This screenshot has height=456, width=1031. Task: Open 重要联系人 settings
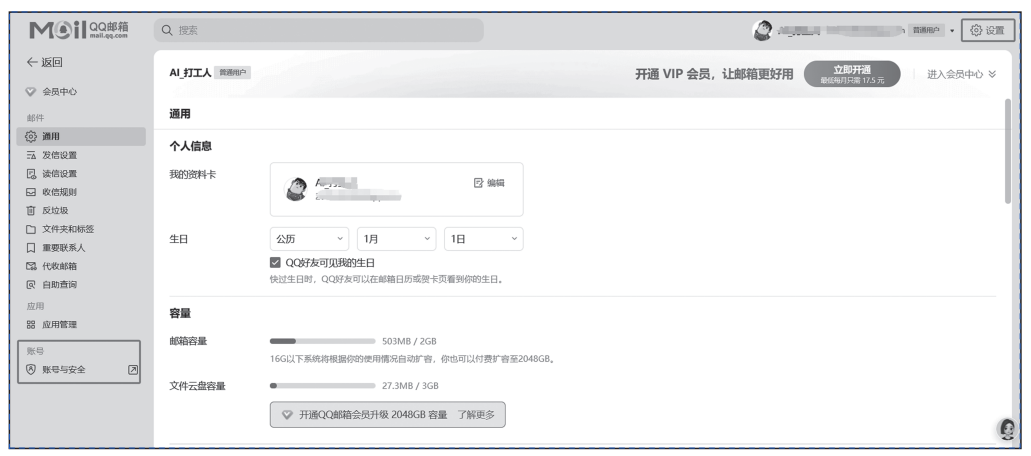point(64,248)
